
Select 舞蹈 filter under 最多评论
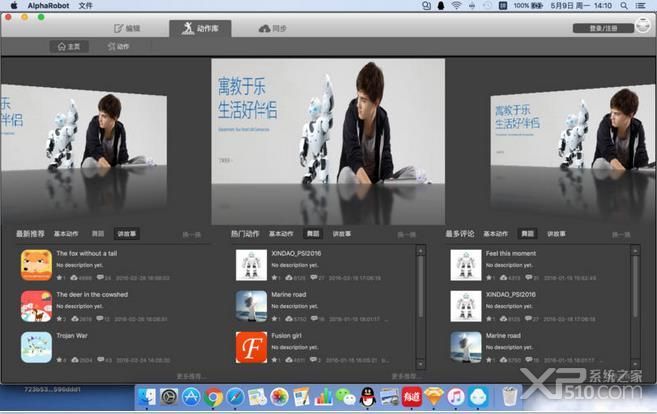coord(528,234)
